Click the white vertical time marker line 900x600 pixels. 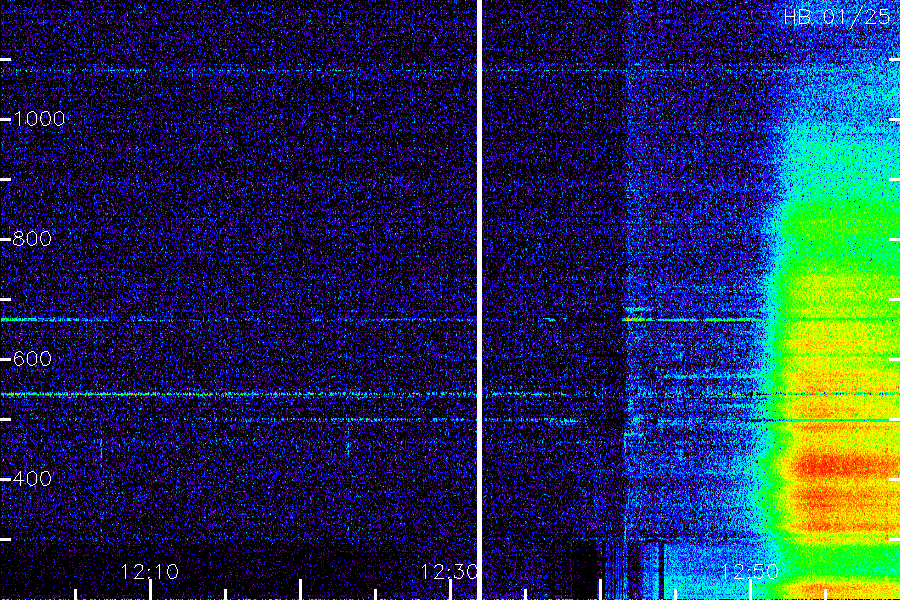479,300
